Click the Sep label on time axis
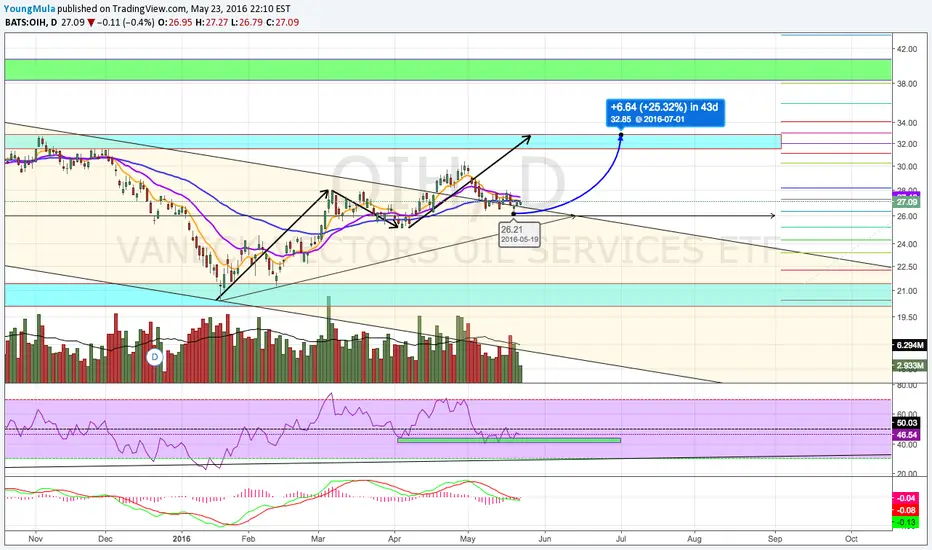Image resolution: width=932 pixels, height=550 pixels. click(775, 539)
